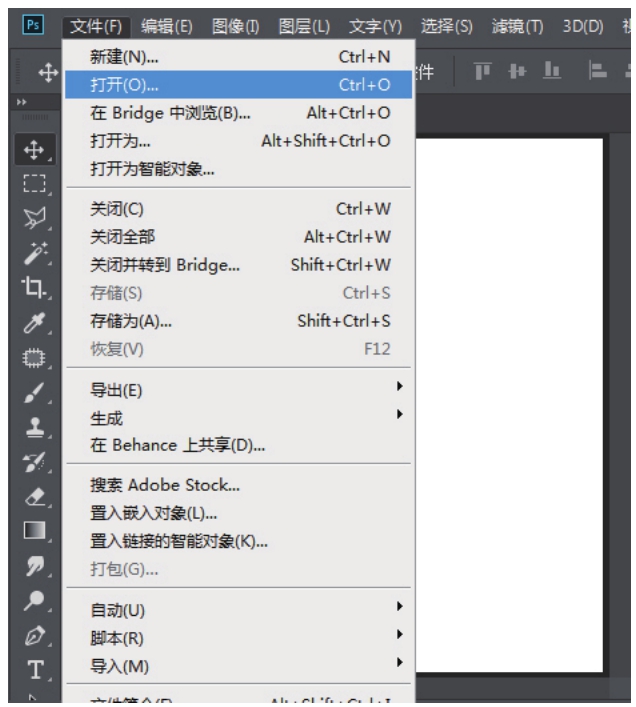
Task: Choose 在 Behance 上共享(D)...
Action: point(238,445)
